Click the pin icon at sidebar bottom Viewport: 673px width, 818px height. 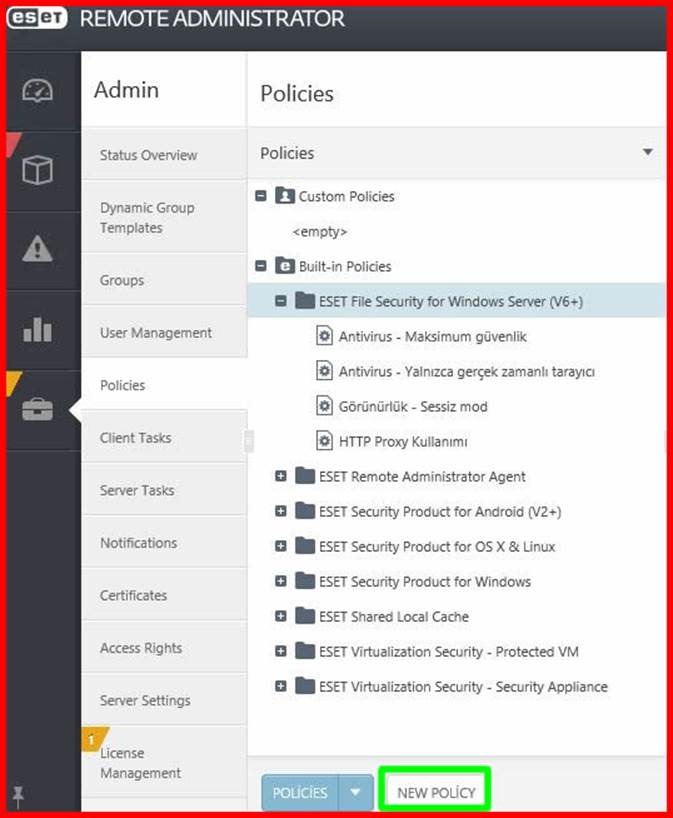[18, 796]
